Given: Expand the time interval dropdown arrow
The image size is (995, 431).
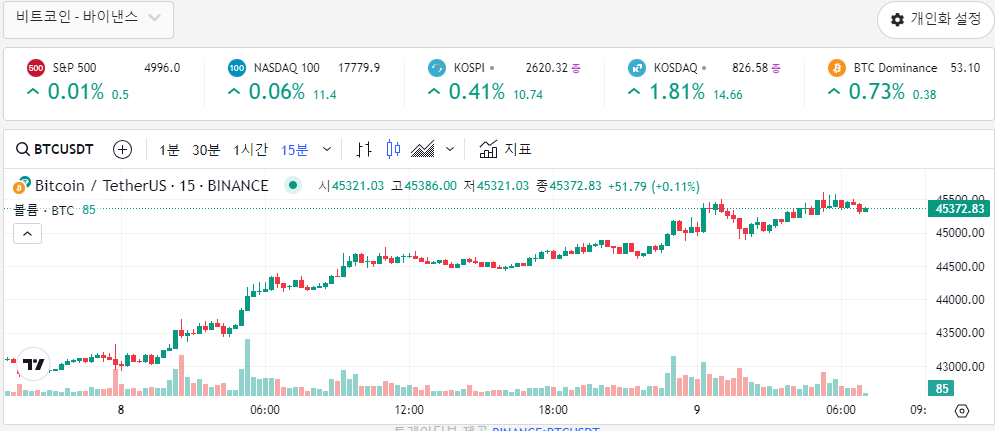Looking at the screenshot, I should 327,150.
